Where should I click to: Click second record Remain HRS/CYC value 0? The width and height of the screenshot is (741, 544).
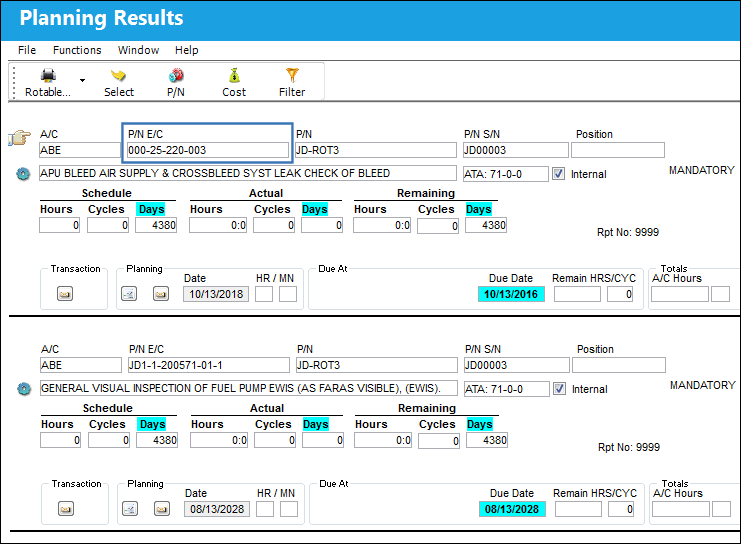(x=621, y=509)
